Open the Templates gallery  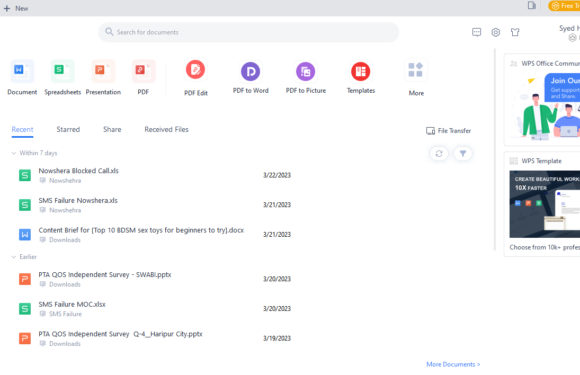[x=361, y=77]
